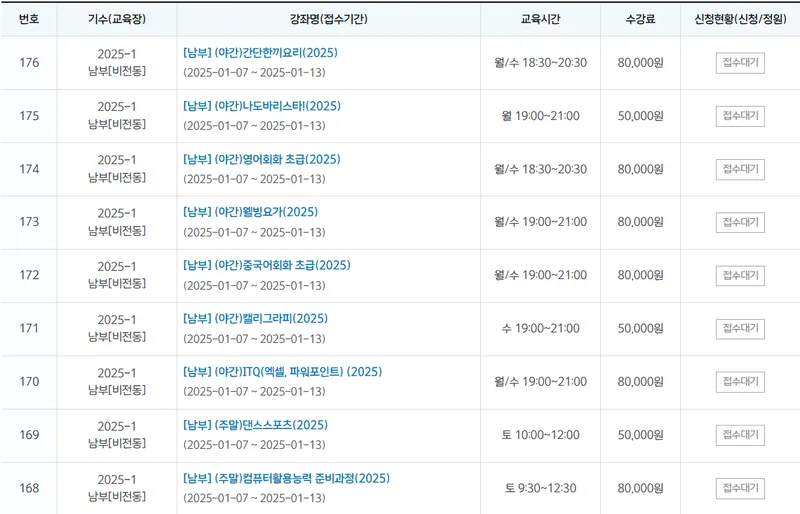Image resolution: width=800 pixels, height=514 pixels.
Task: Click 접수대기 button for course 170
Action: coord(740,382)
